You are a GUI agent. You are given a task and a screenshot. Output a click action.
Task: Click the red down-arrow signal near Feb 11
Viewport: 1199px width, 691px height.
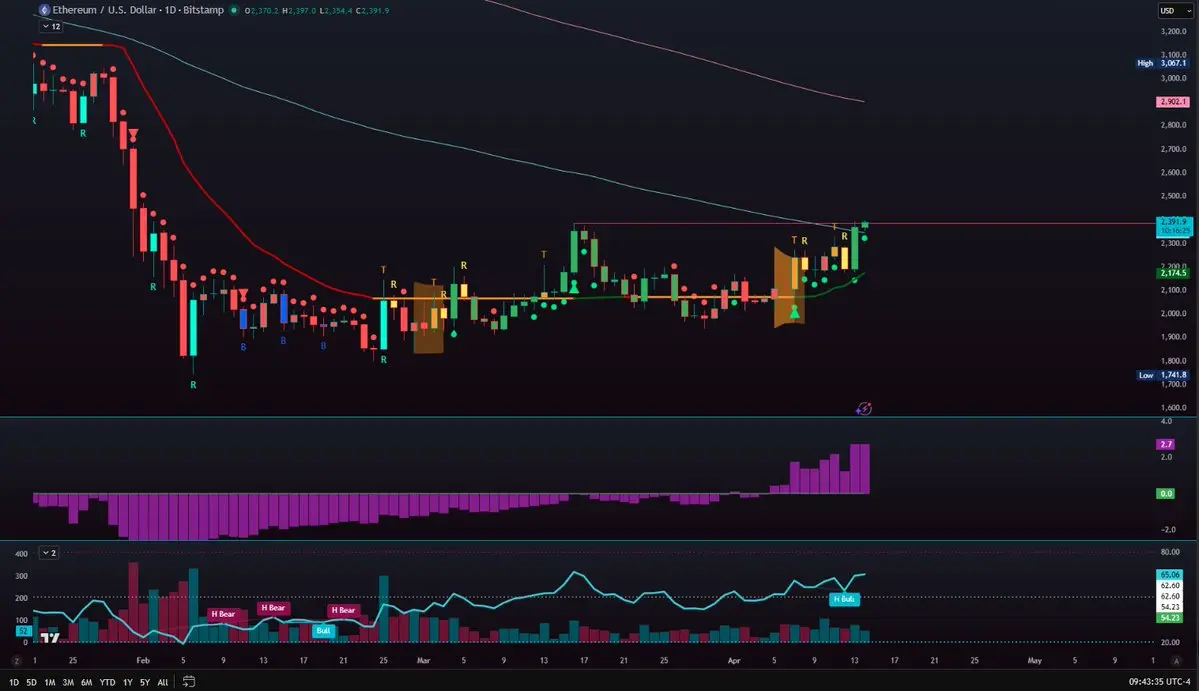point(243,294)
